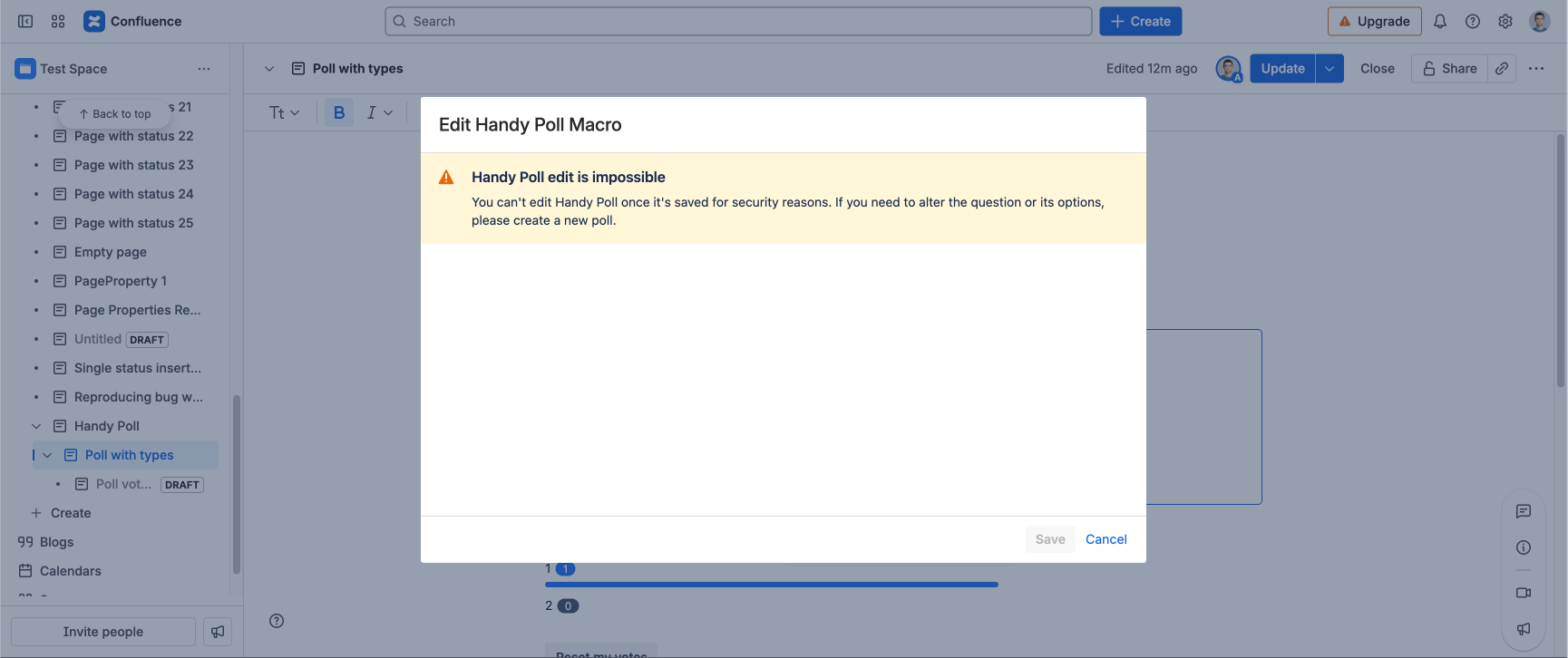Copy page link using the chain icon
Viewport: 1568px width, 658px height.
(x=1502, y=68)
